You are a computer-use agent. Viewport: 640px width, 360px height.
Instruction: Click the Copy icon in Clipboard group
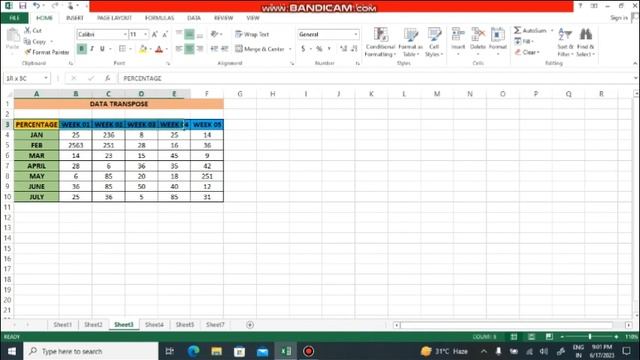[27, 41]
